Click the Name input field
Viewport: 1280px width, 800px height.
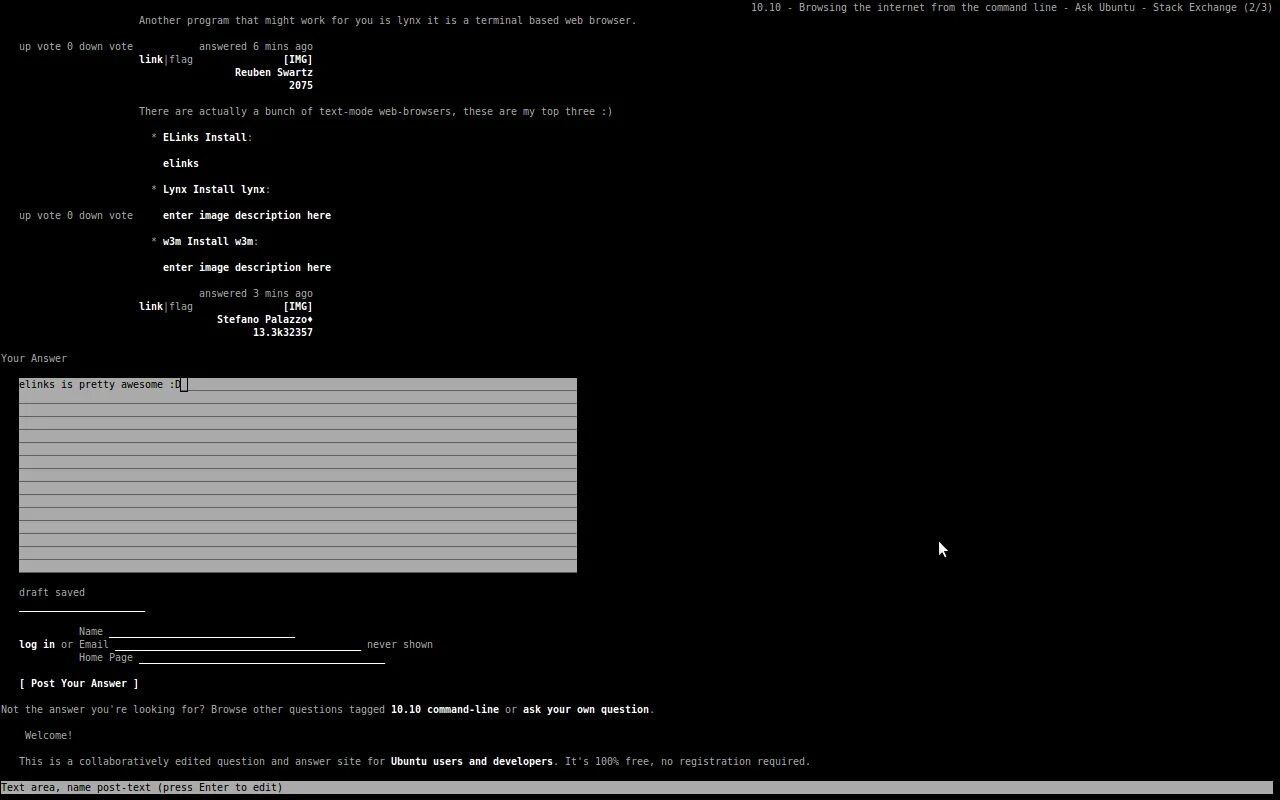click(x=202, y=631)
